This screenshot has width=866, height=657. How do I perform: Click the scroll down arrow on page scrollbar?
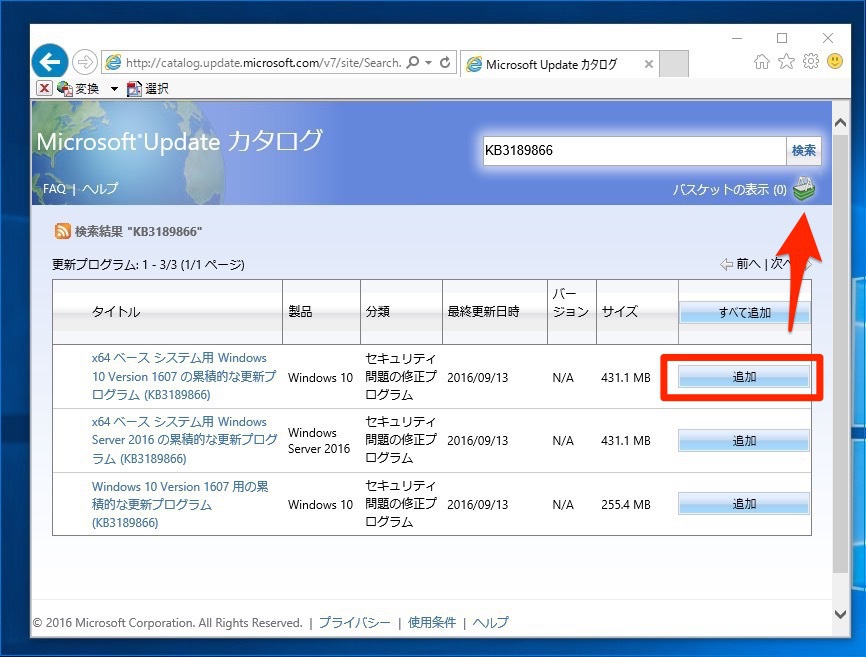(841, 613)
